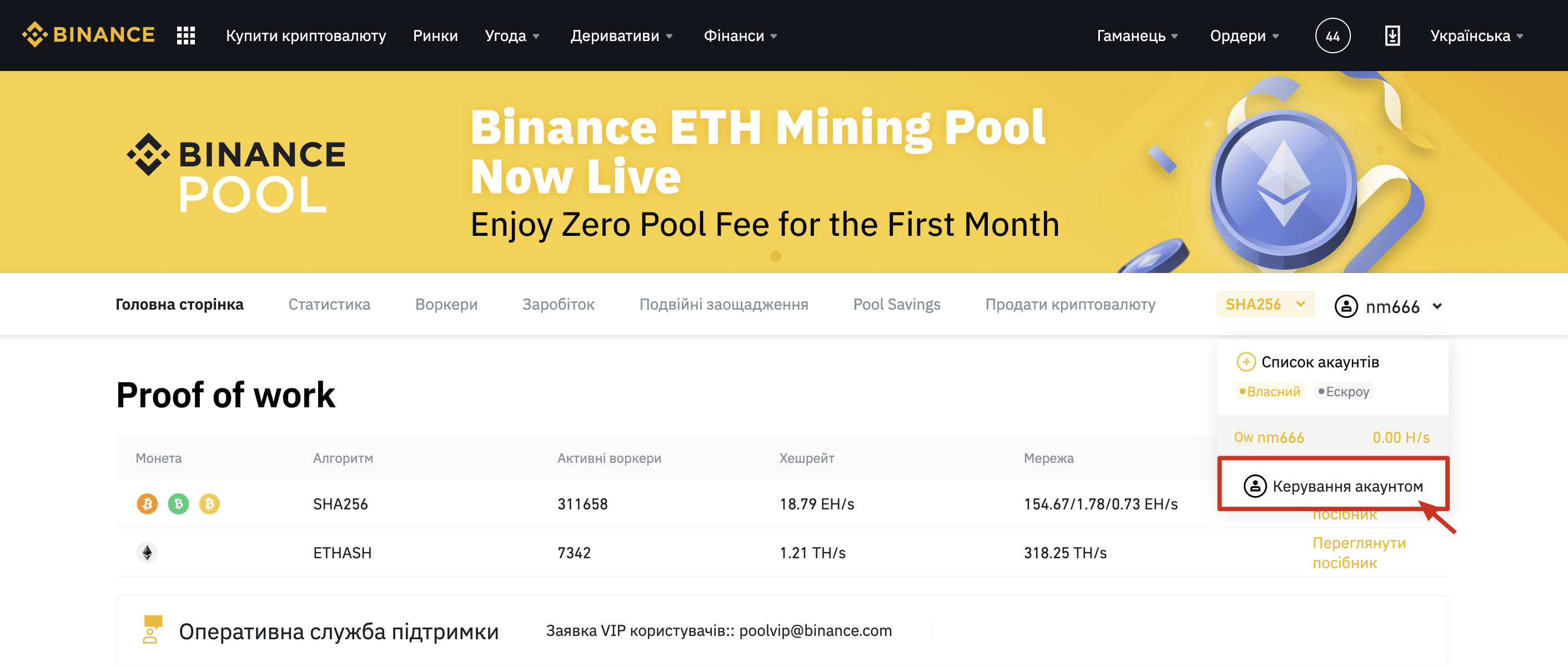Click the support service agent icon
Screen dimensions: 1568x667
pyautogui.click(x=152, y=629)
